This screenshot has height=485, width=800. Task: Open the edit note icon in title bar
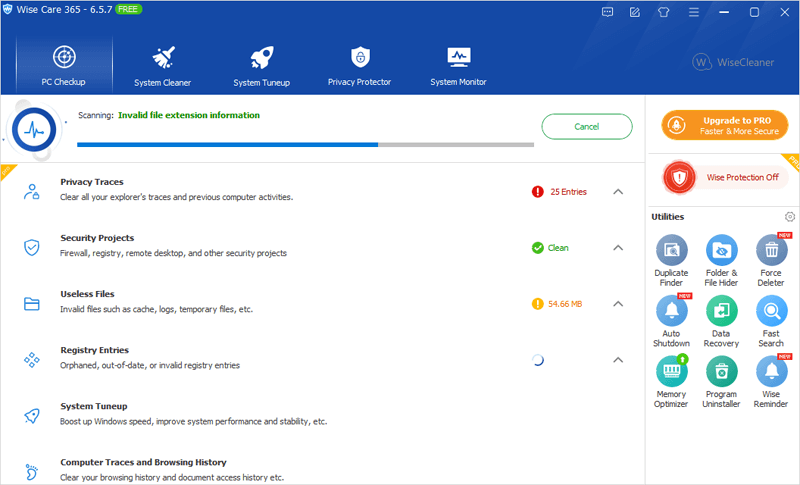click(635, 12)
